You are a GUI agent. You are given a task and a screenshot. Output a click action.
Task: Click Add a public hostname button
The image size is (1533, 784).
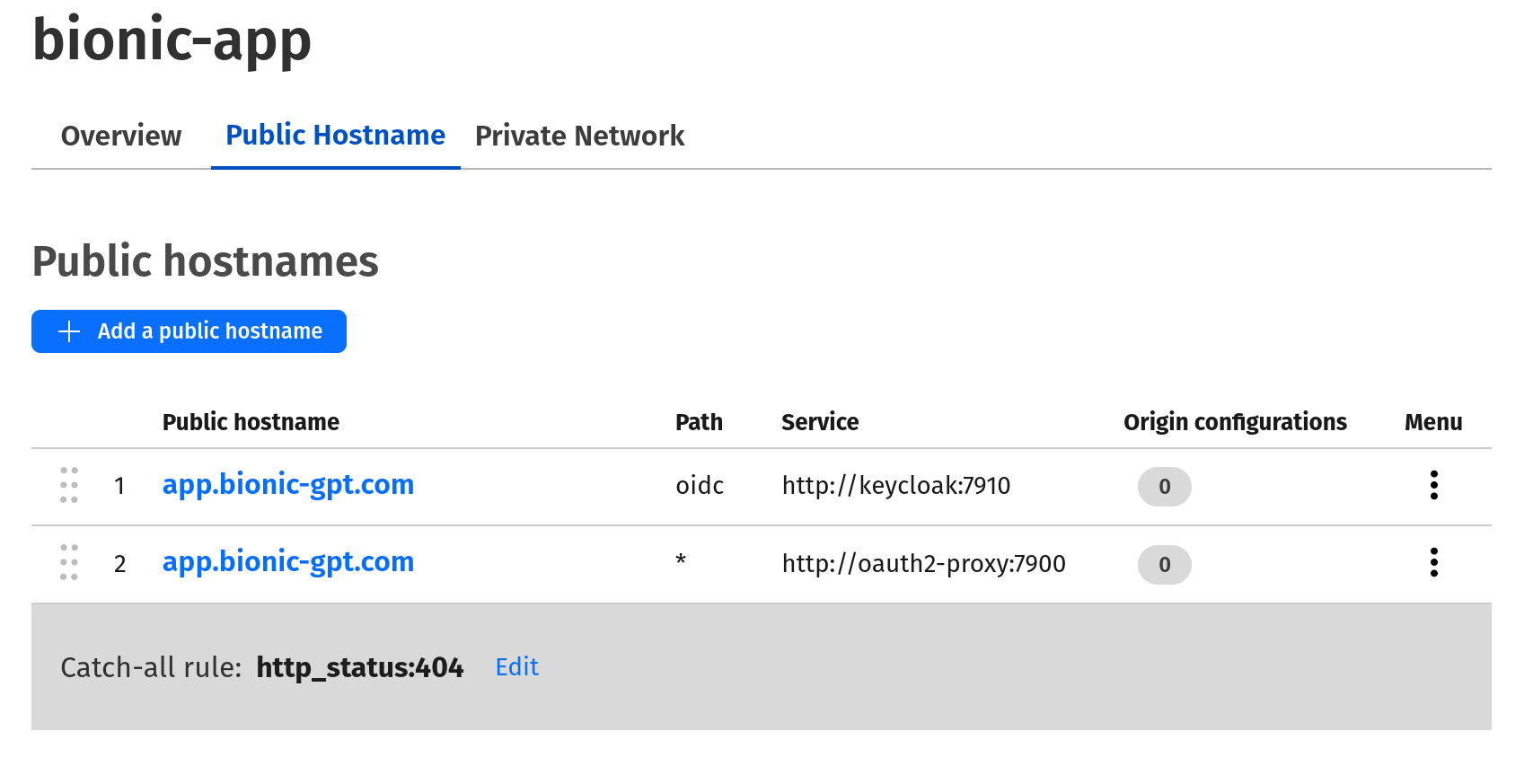189,331
